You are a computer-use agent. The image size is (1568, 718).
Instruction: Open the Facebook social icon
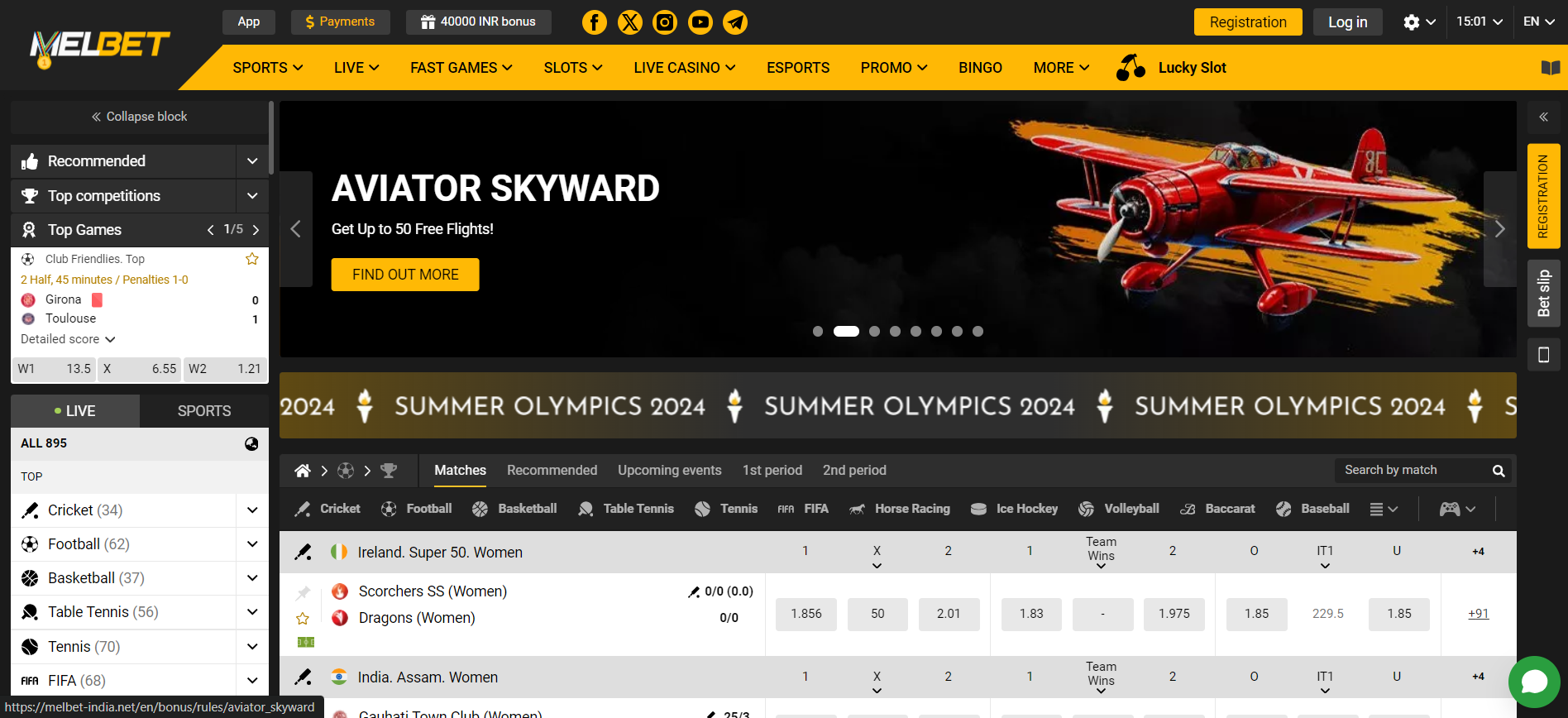tap(594, 22)
